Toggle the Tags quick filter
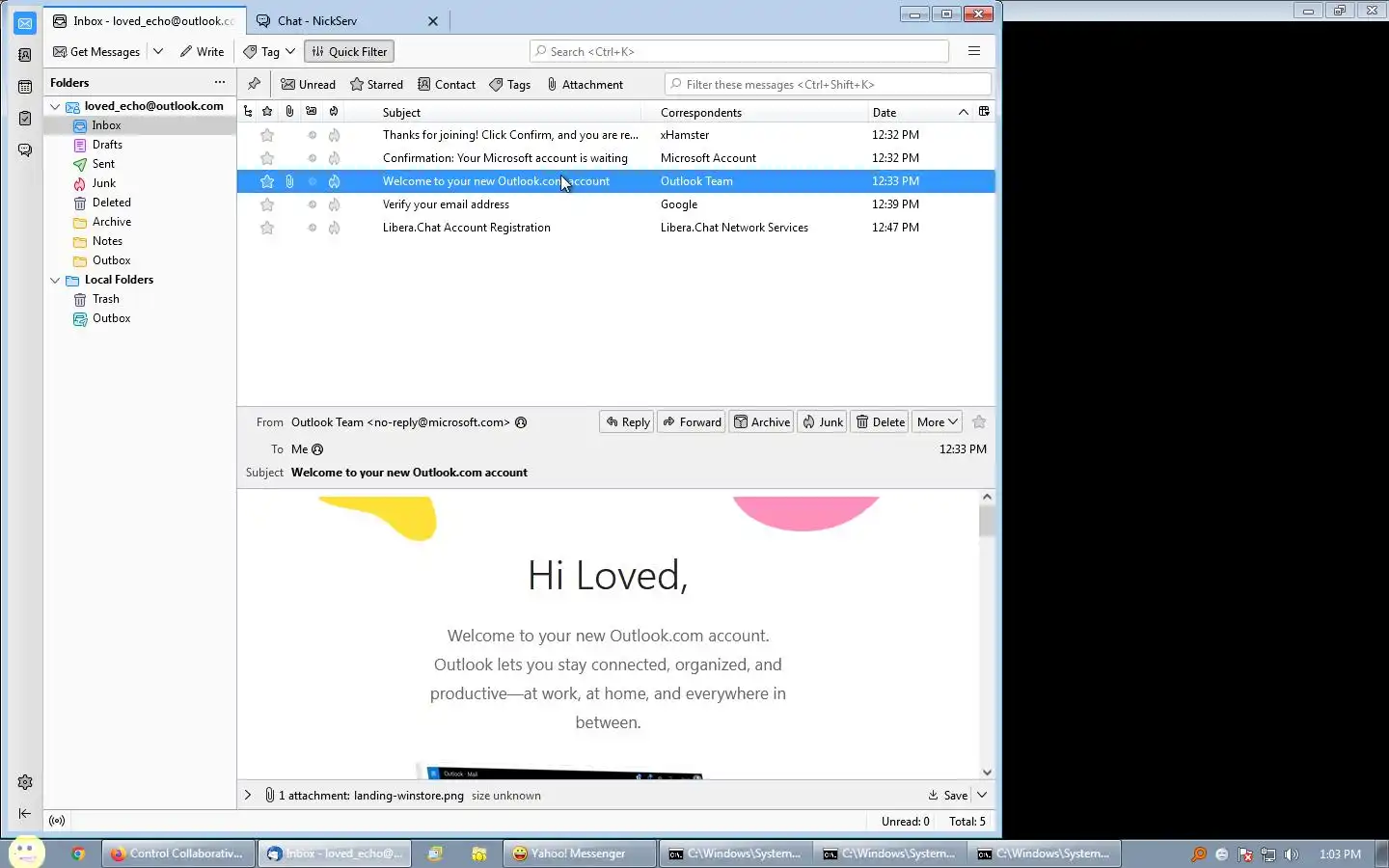Image resolution: width=1389 pixels, height=868 pixels. 510,85
